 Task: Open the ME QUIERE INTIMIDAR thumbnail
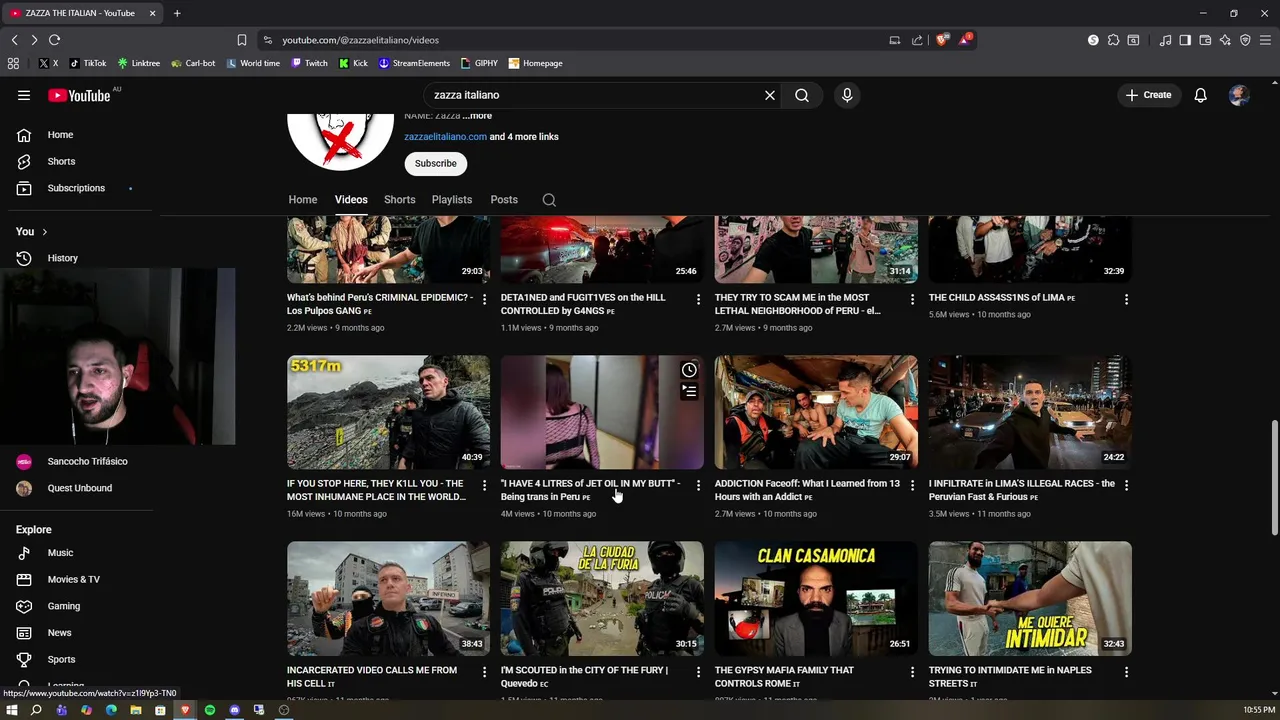pyautogui.click(x=1030, y=598)
